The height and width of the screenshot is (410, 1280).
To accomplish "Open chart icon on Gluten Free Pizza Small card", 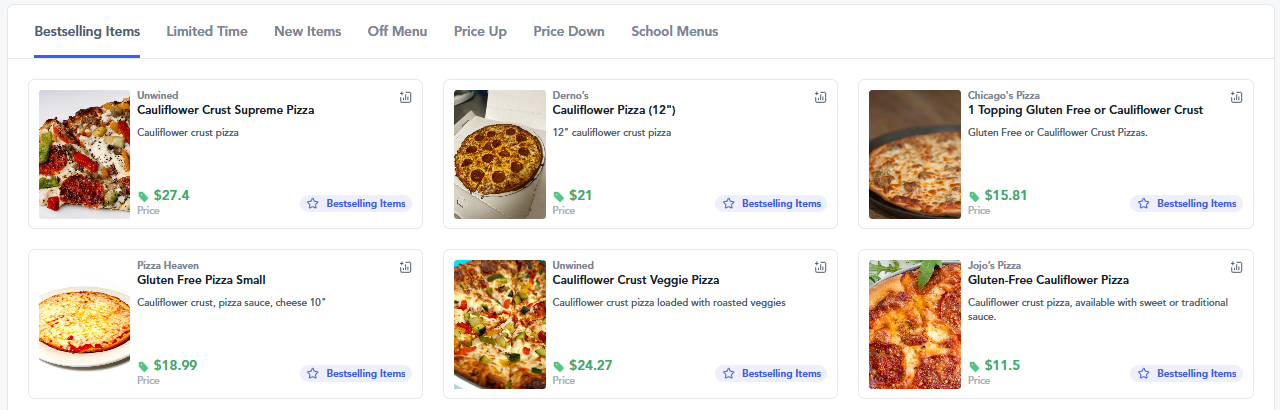I will tap(405, 267).
